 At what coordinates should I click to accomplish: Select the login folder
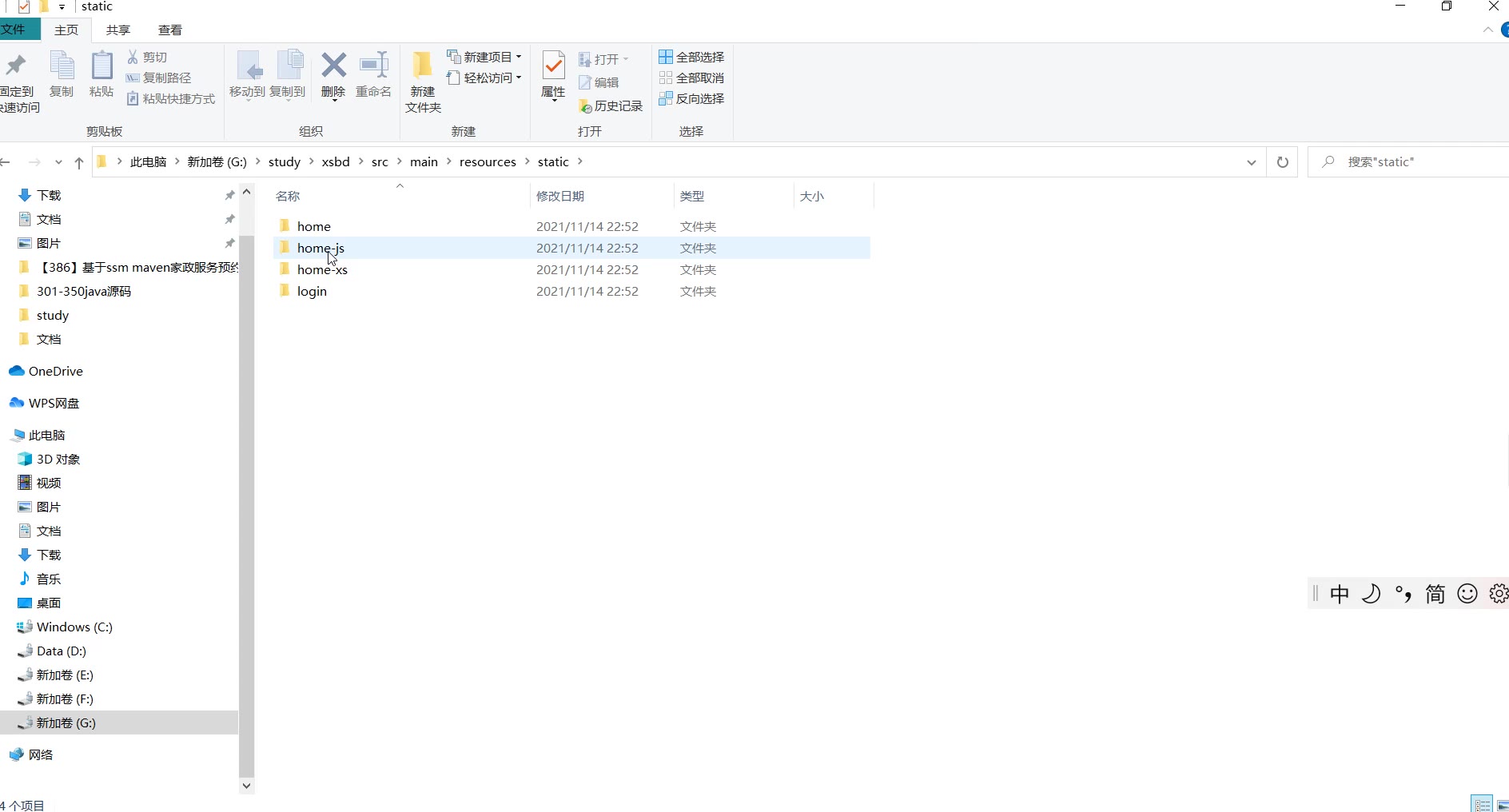571,291
